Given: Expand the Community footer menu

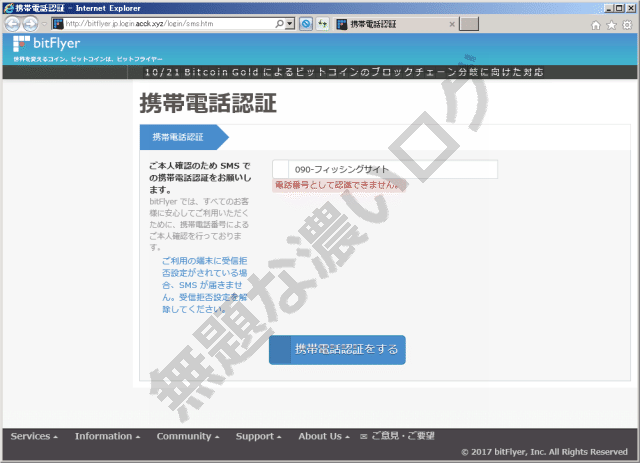Looking at the screenshot, I should click(x=188, y=436).
